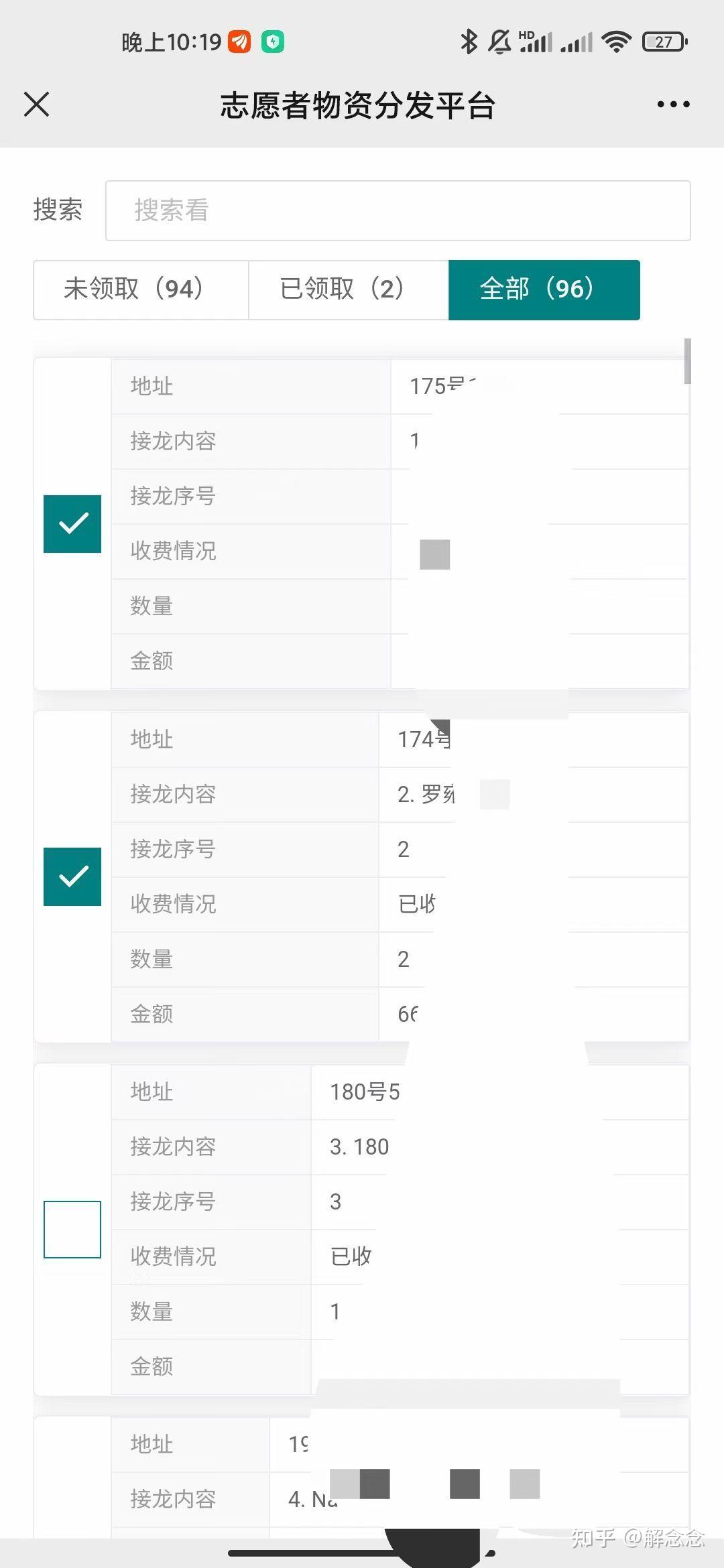
Task: Click the list scrollbar thumb
Action: click(687, 362)
